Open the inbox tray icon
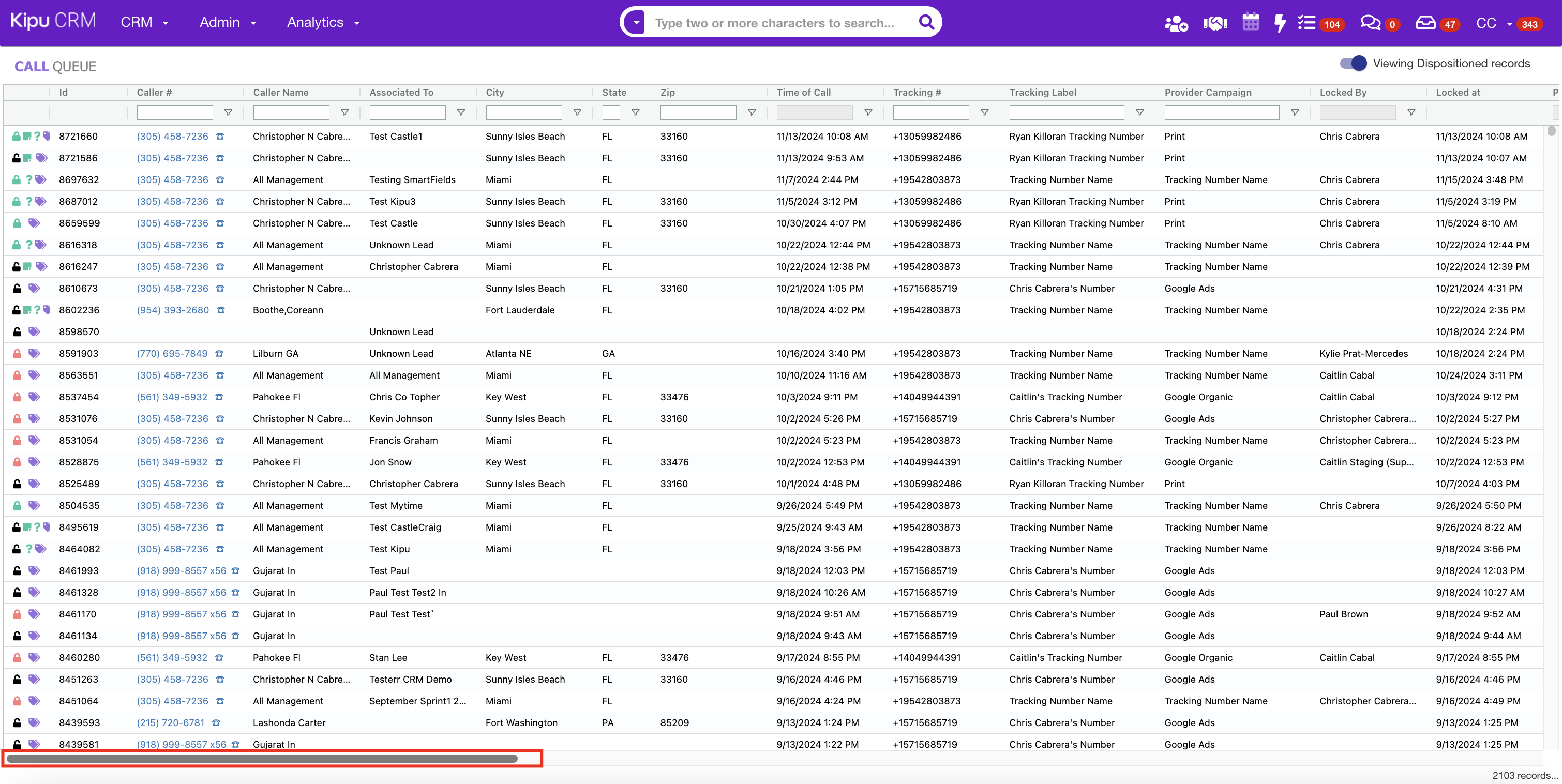Screen dimensions: 1562x784 [1425, 23]
